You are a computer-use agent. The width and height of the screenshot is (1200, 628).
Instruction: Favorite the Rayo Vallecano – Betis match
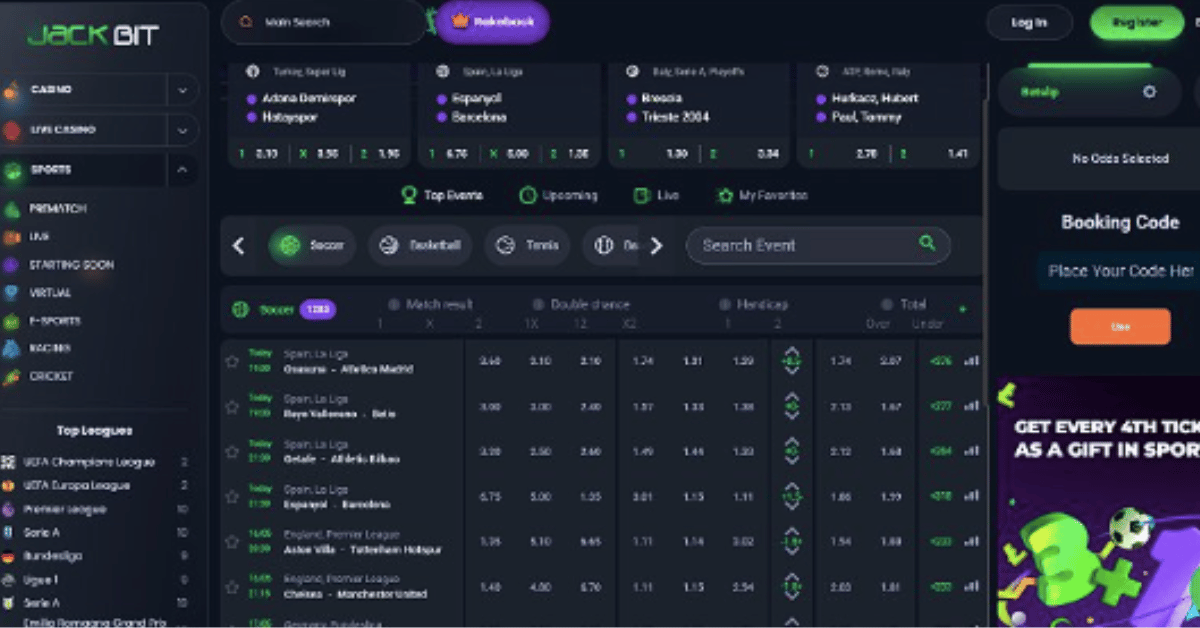232,407
